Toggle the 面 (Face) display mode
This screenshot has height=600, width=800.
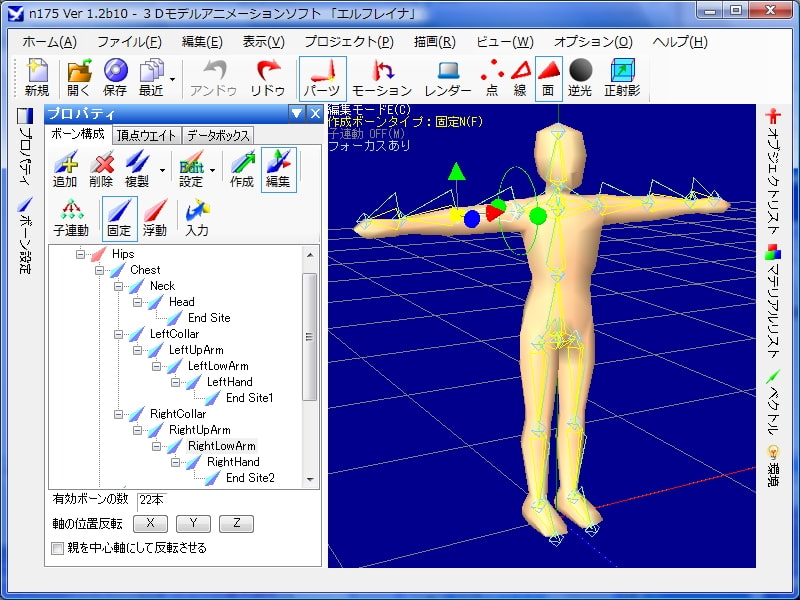[x=548, y=78]
